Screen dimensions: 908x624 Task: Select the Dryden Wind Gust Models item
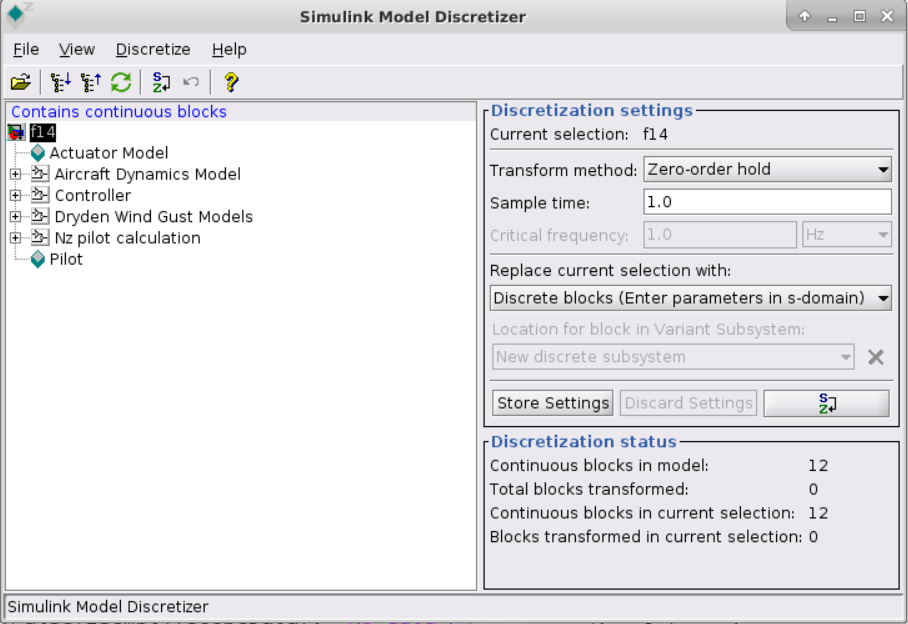(153, 217)
